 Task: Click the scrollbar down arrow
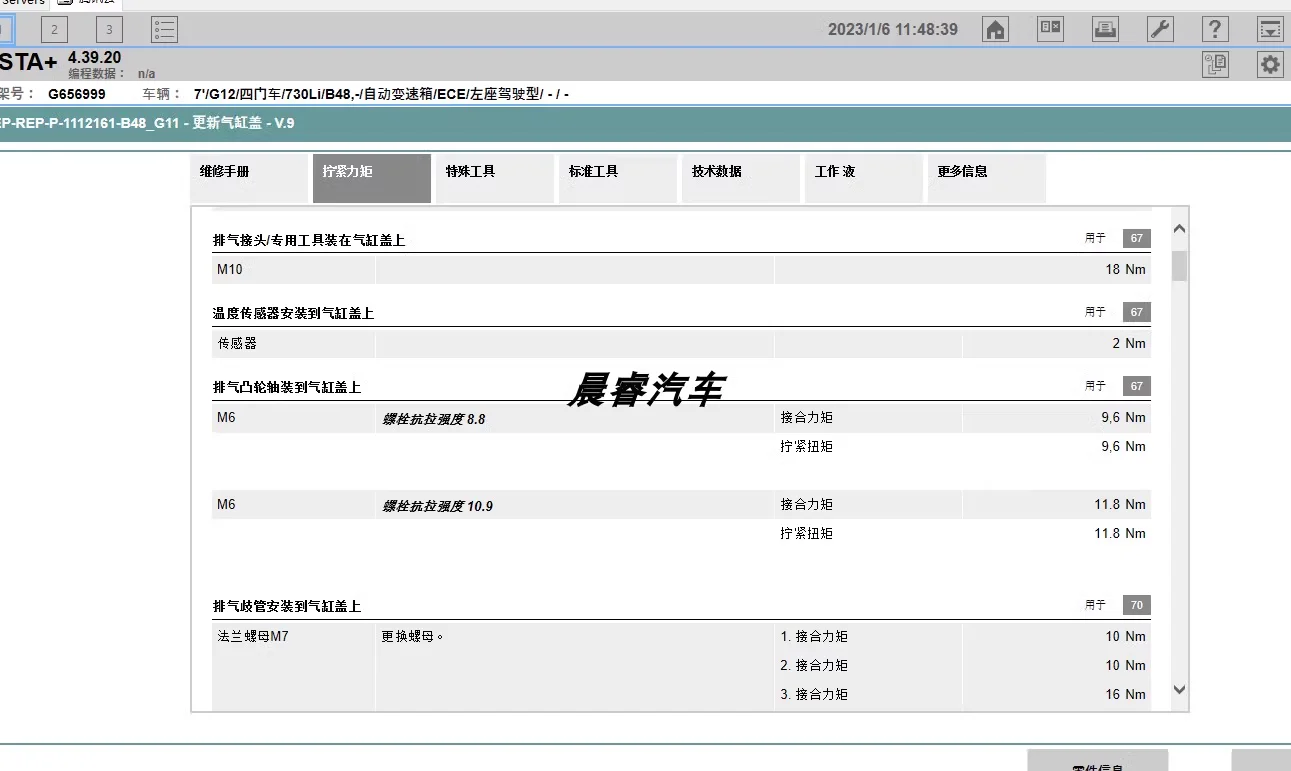point(1179,689)
